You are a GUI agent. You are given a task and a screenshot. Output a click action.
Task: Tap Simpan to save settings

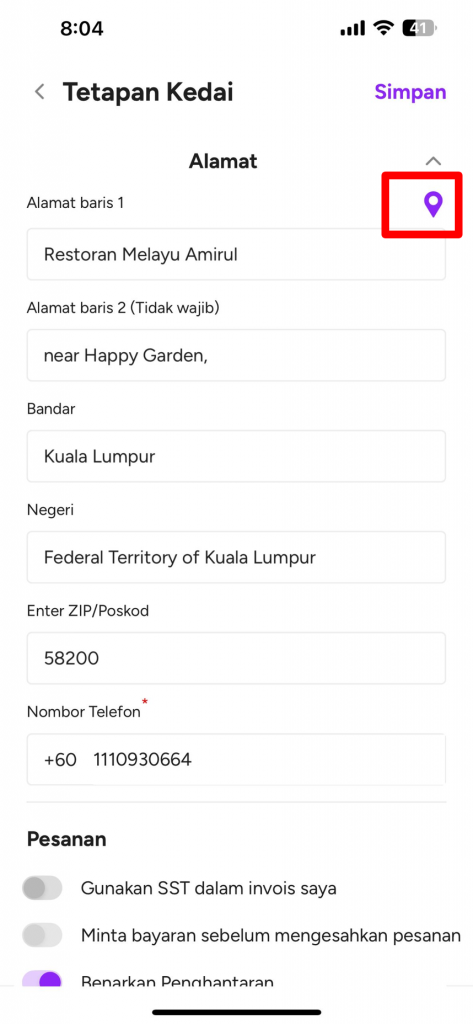click(x=410, y=92)
